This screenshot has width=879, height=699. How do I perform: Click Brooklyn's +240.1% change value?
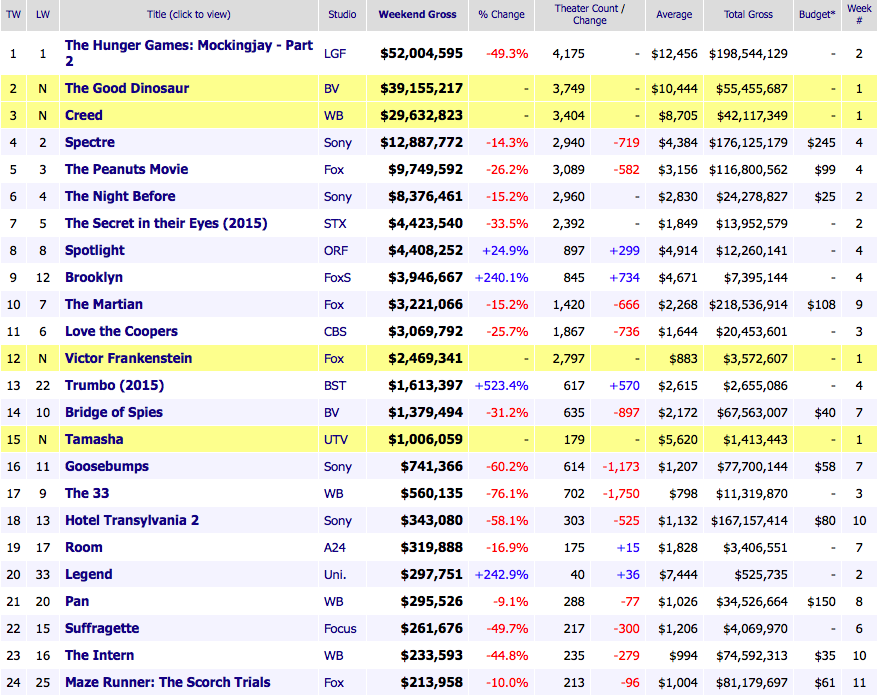(x=501, y=277)
